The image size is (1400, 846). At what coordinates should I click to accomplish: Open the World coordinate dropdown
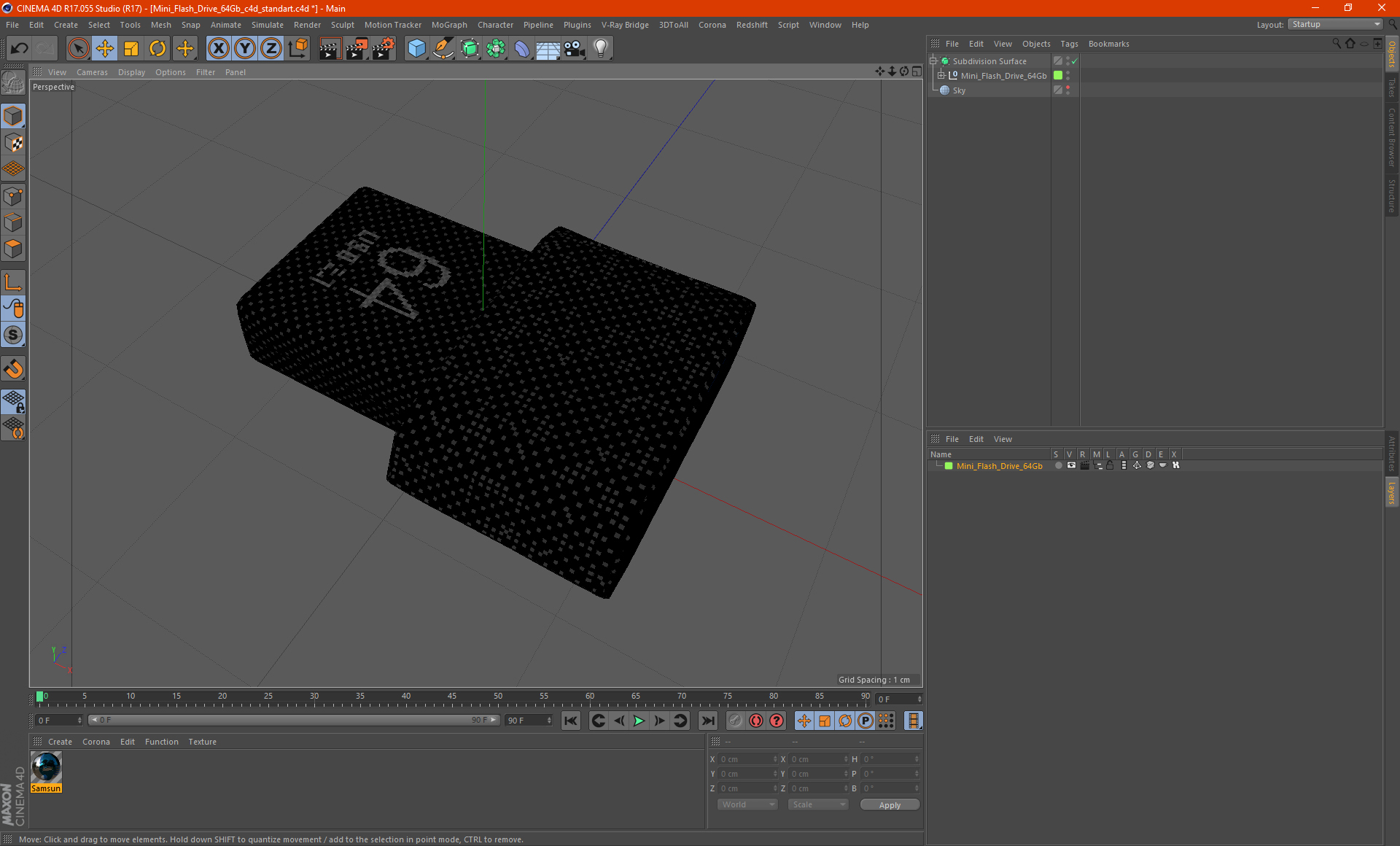click(x=747, y=804)
